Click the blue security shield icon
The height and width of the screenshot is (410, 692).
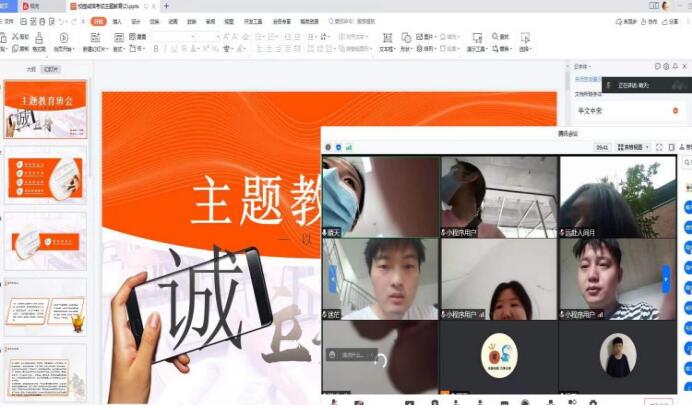click(x=338, y=147)
